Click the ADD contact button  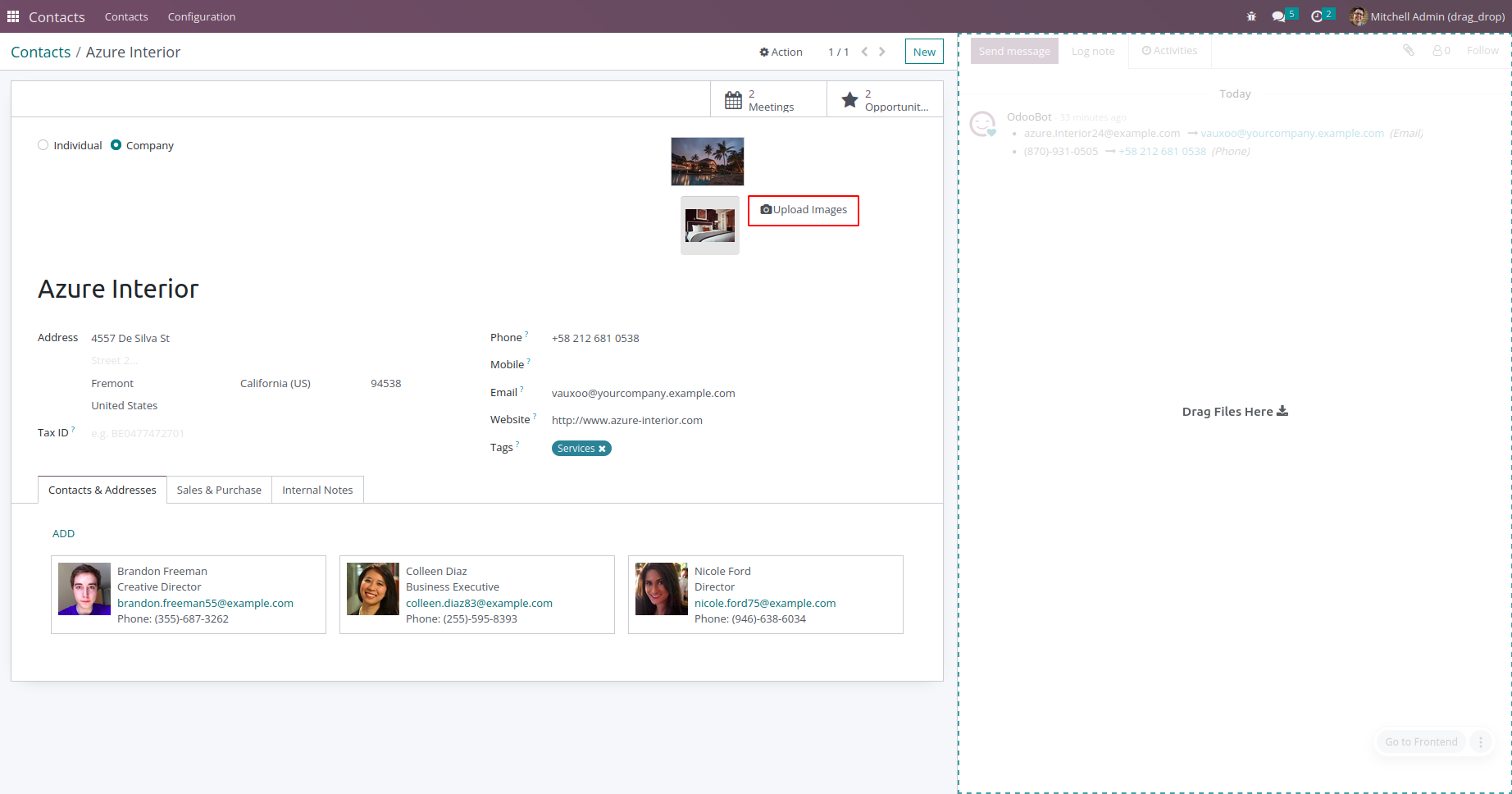coord(64,534)
